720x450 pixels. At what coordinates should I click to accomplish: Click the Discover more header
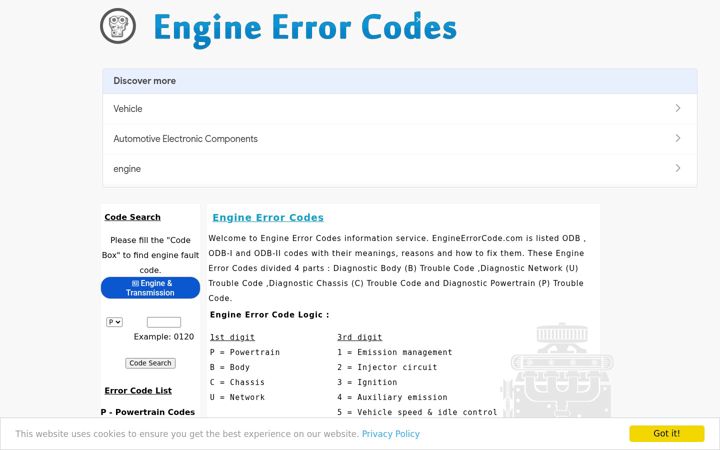[x=144, y=81]
